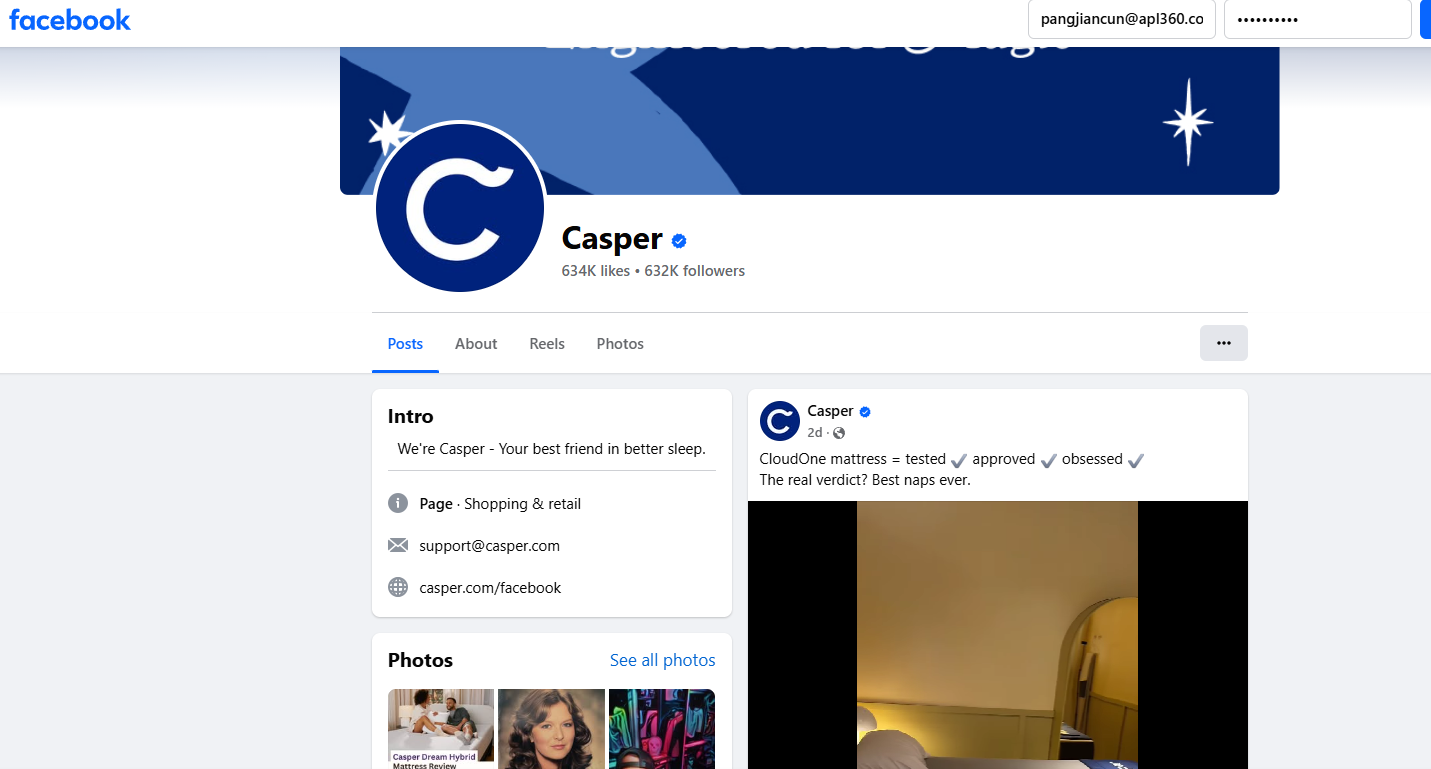
Task: Visit the casper.com/facebook link
Action: coord(490,587)
